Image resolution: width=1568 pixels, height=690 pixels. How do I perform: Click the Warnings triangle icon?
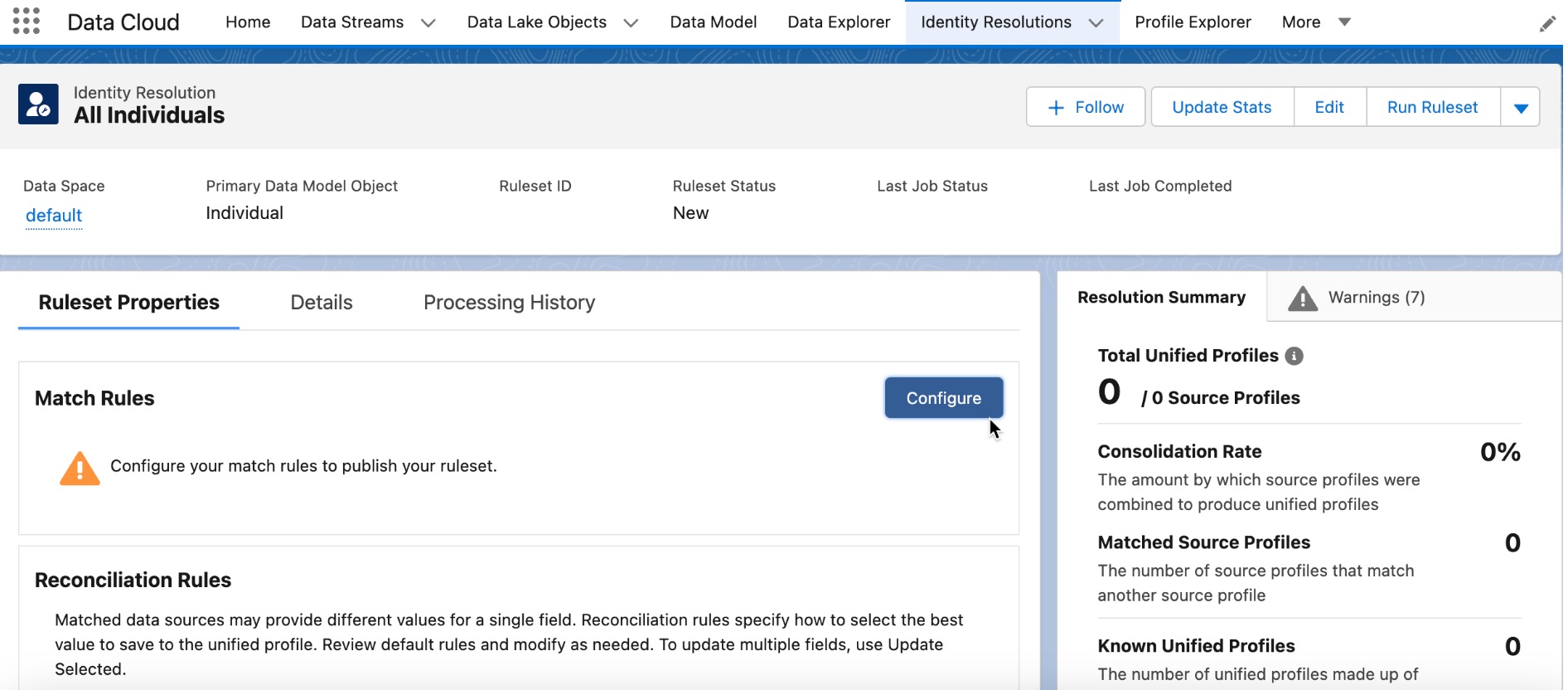click(1303, 299)
